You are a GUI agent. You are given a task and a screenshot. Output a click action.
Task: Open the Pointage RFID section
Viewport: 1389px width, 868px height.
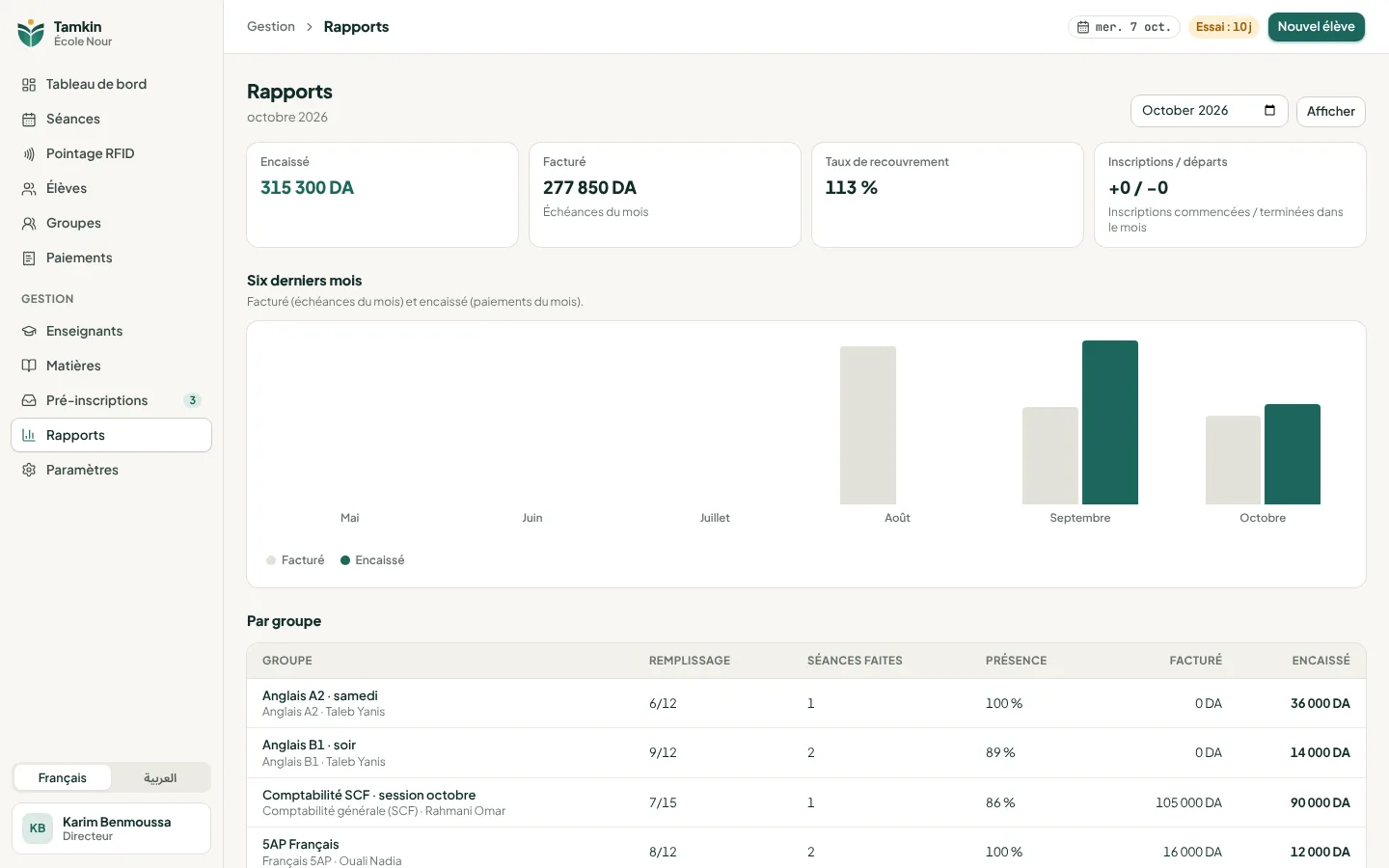111,154
